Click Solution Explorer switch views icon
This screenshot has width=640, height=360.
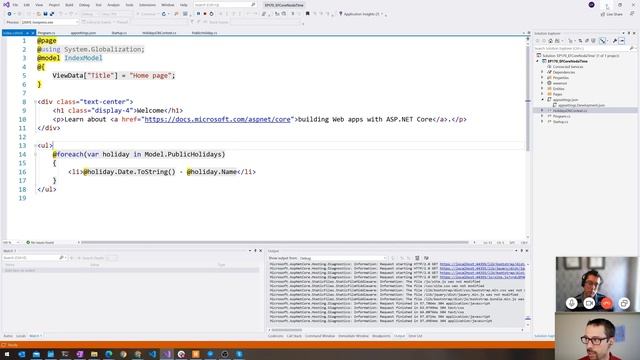557,41
